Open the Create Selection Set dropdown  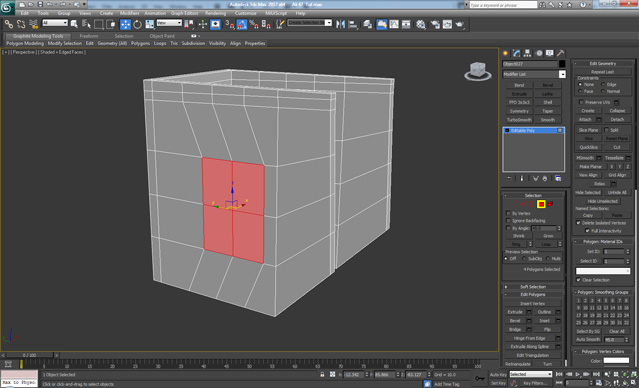coord(310,23)
